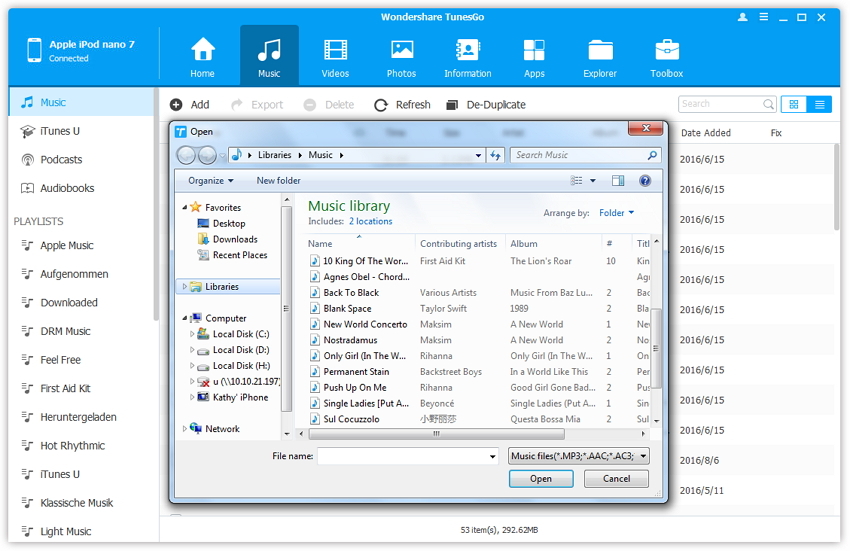Click the Explorer icon in top bar
The width and height of the screenshot is (850, 551).
point(600,51)
